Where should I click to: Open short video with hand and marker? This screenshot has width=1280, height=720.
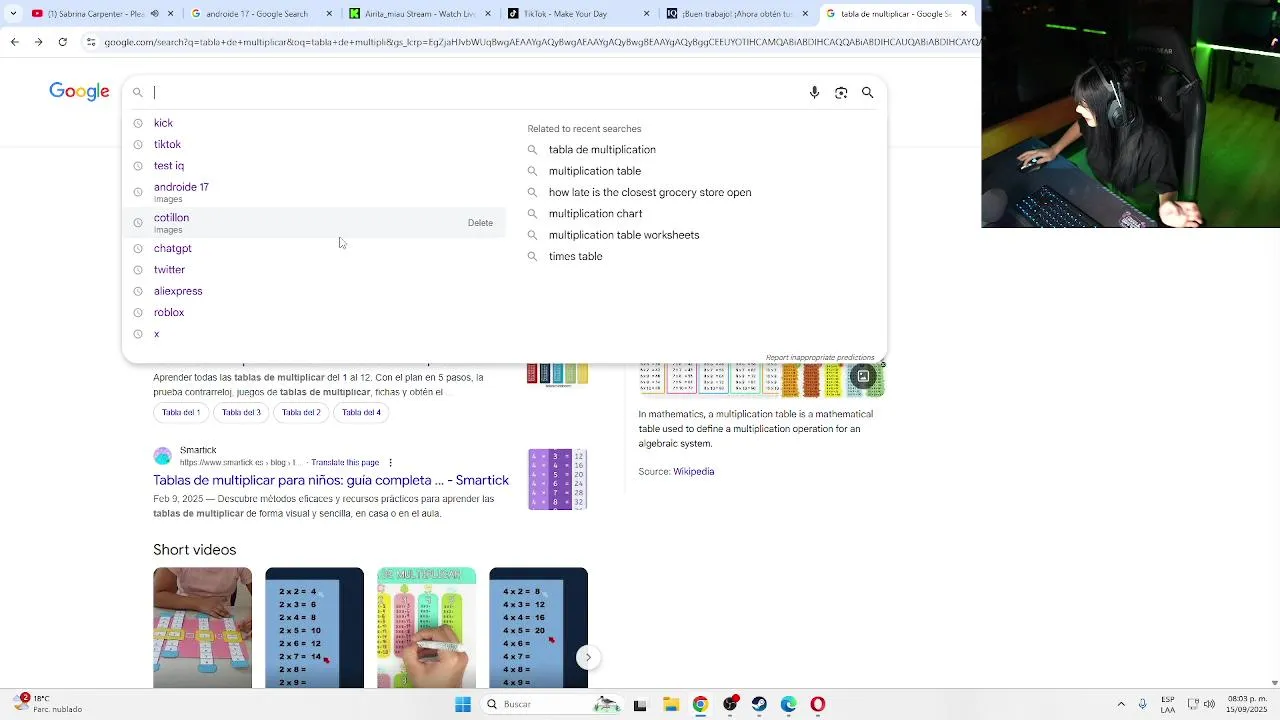tap(426, 628)
